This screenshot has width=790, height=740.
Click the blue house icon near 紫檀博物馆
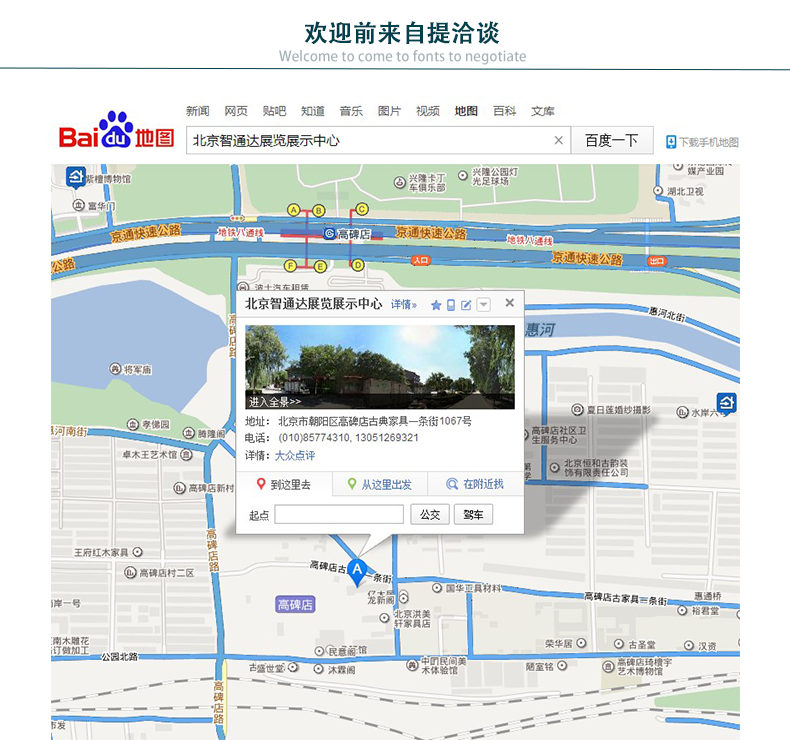coord(76,177)
